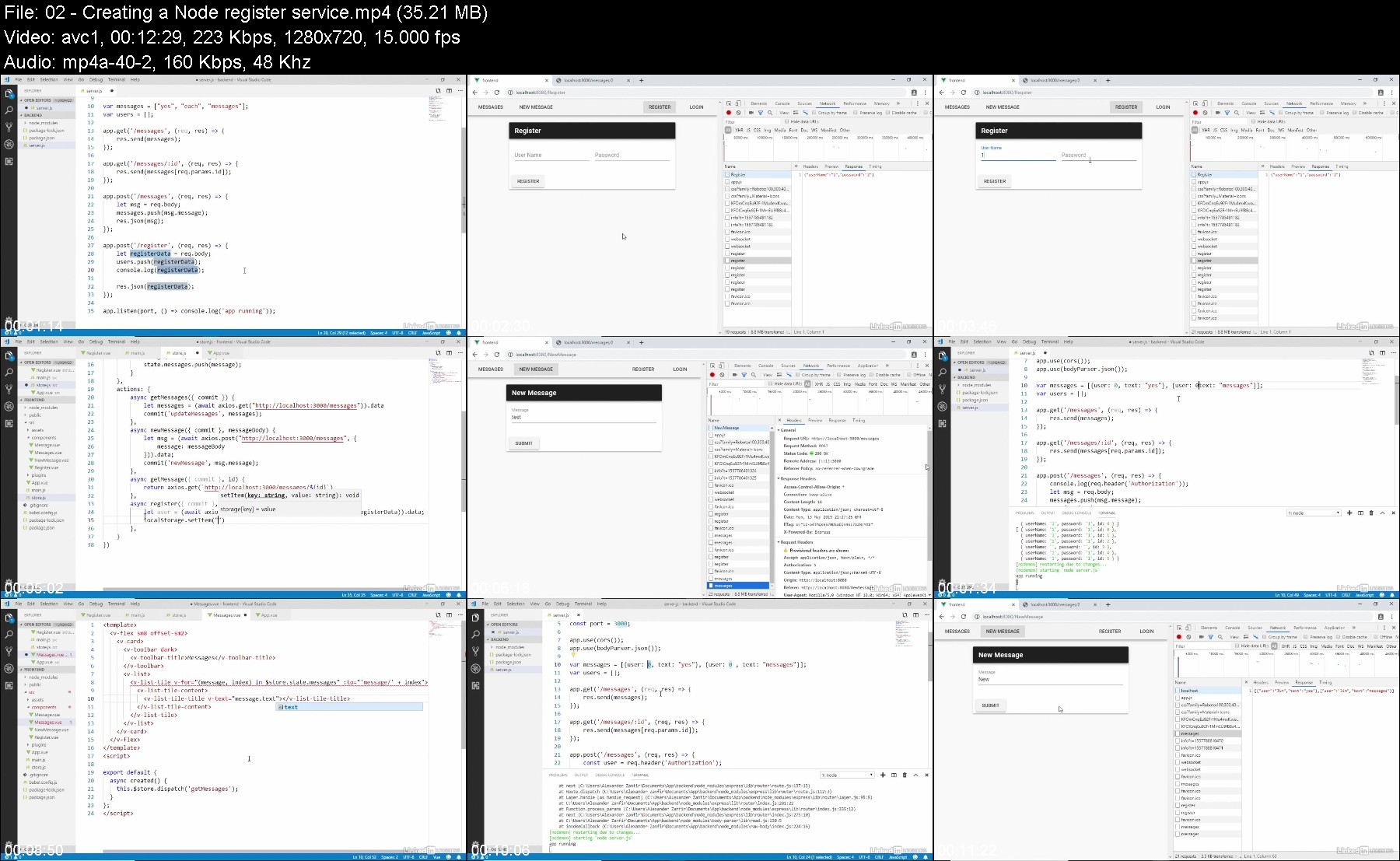The height and width of the screenshot is (861, 1400).
Task: Close request details X in 00:06:18 frame
Action: 779,420
